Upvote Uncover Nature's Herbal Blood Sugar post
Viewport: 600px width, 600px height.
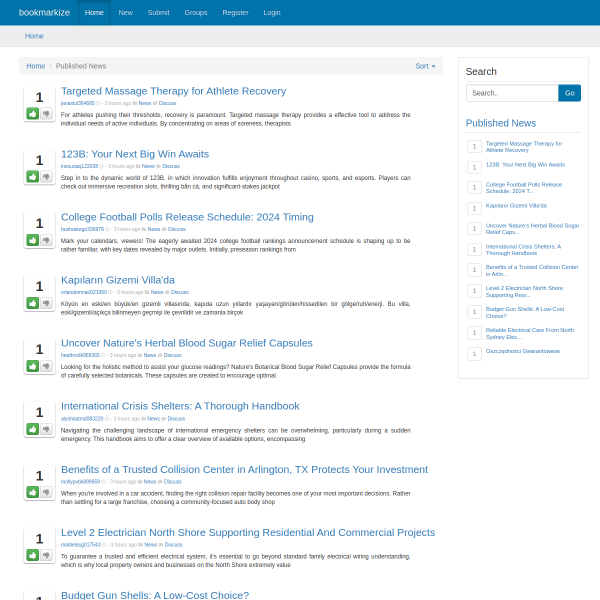point(33,366)
